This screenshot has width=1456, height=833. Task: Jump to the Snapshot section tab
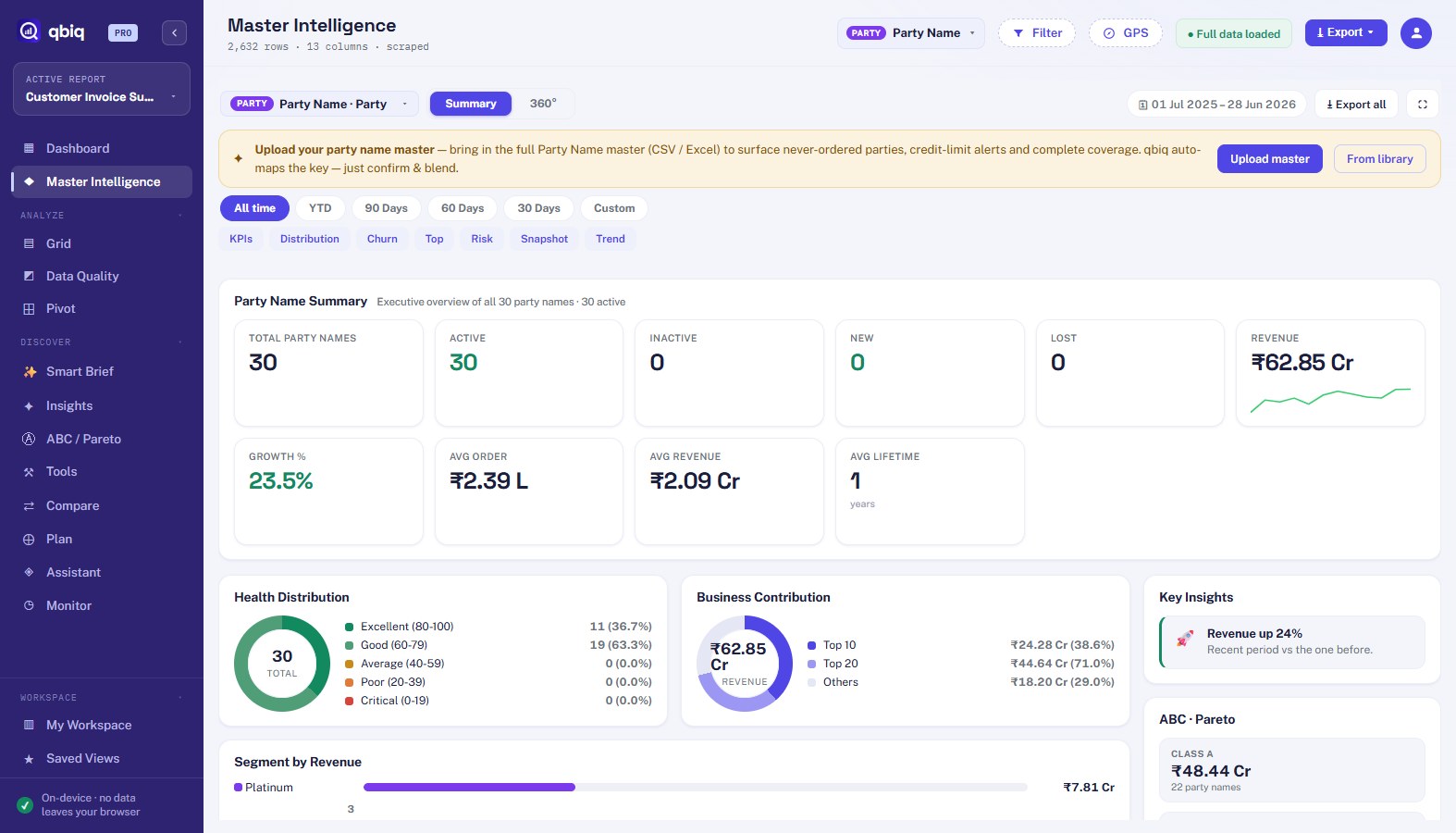[544, 239]
